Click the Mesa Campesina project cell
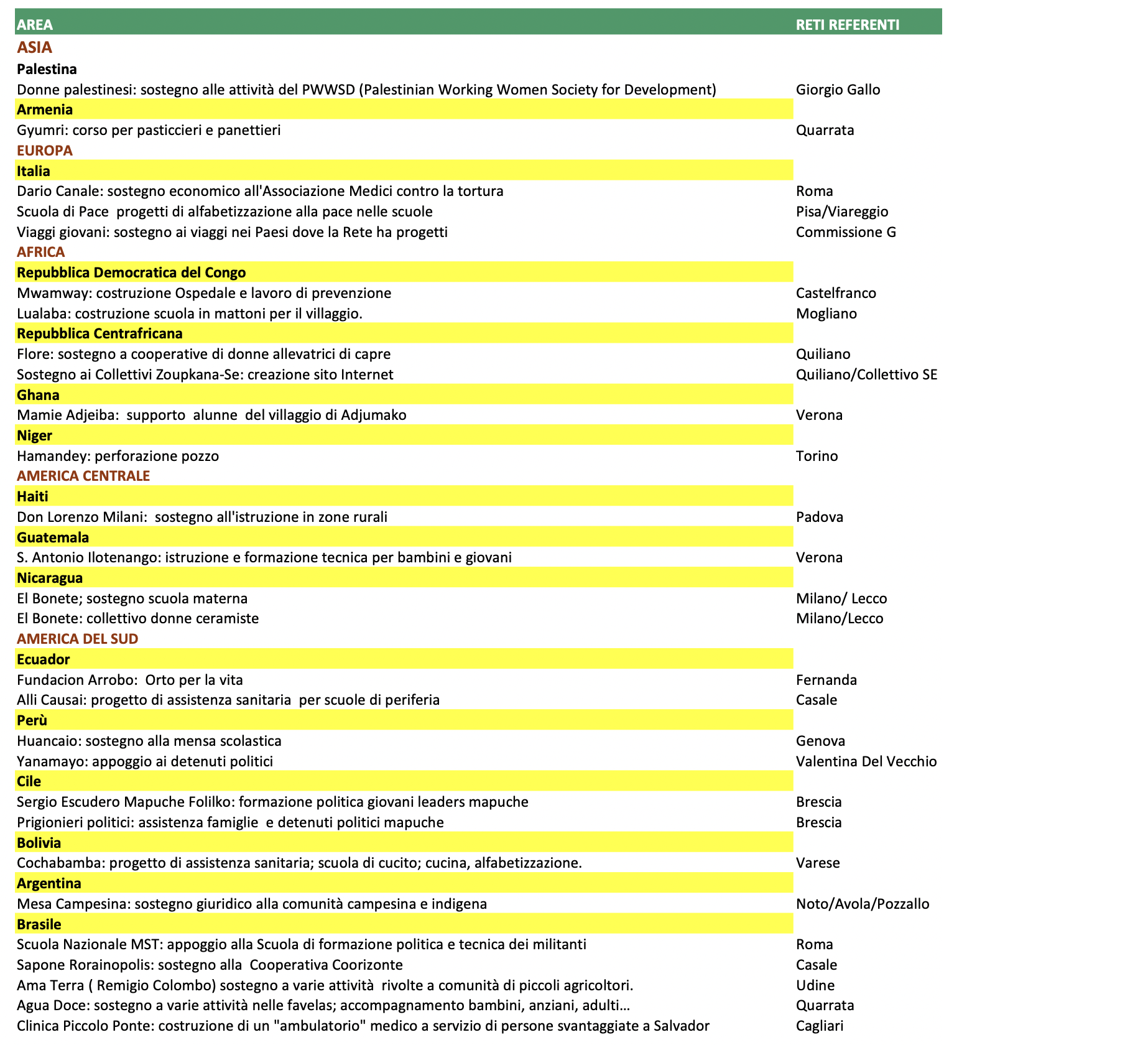Viewport: 1148px width, 1045px height. click(252, 904)
